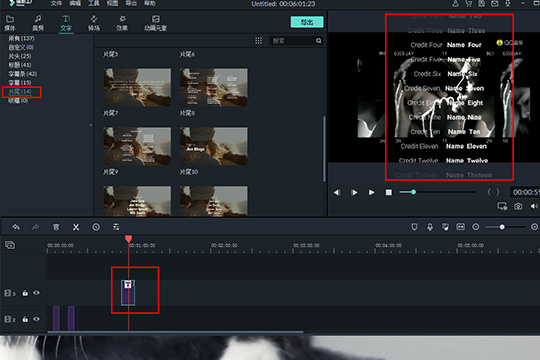The image size is (540, 360).
Task: Open the 媒体 media library tab
Action: (10, 23)
